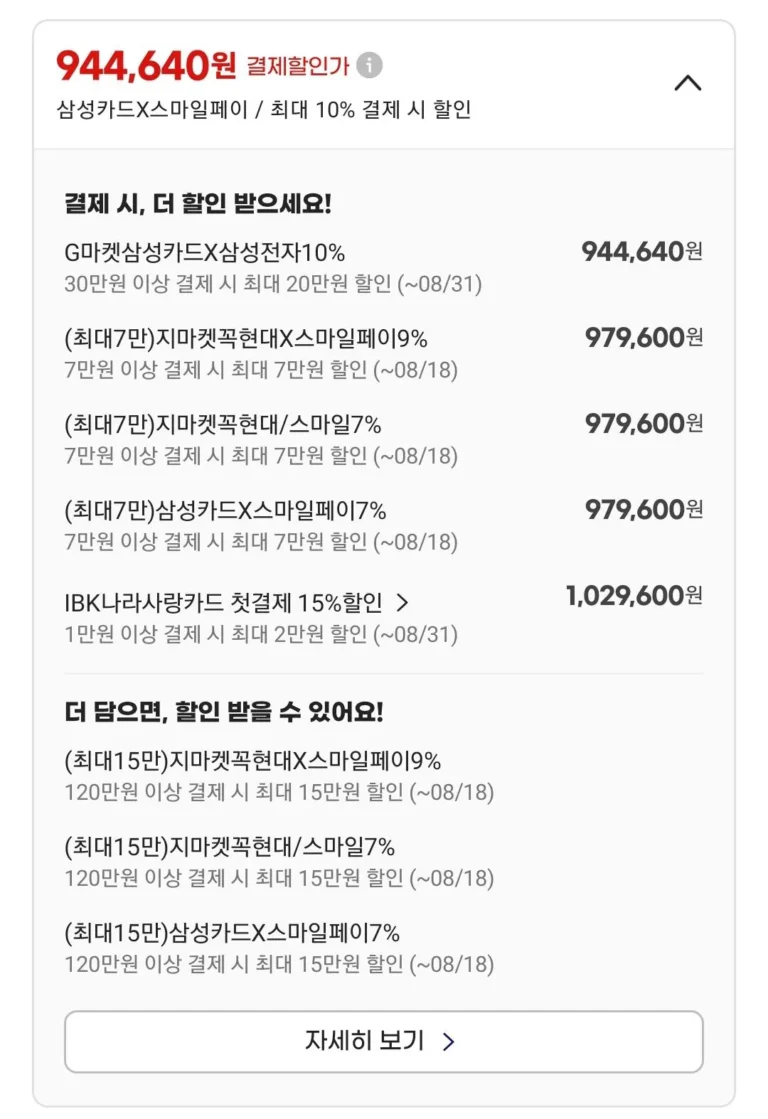
Task: Select the (최대15만)삼성카드X스마일페이7% offer
Action: (279, 948)
